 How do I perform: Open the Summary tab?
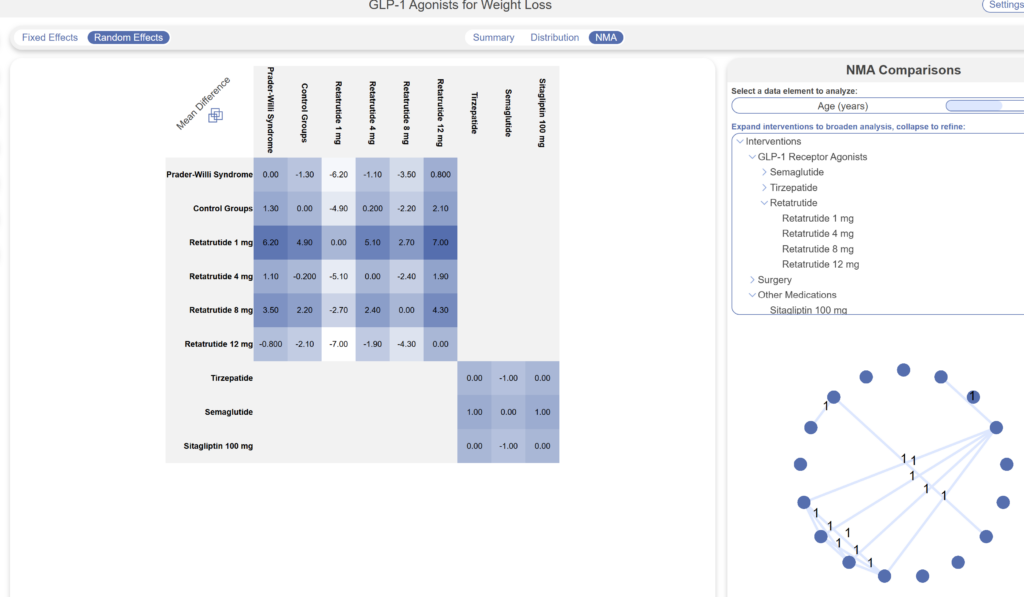493,37
